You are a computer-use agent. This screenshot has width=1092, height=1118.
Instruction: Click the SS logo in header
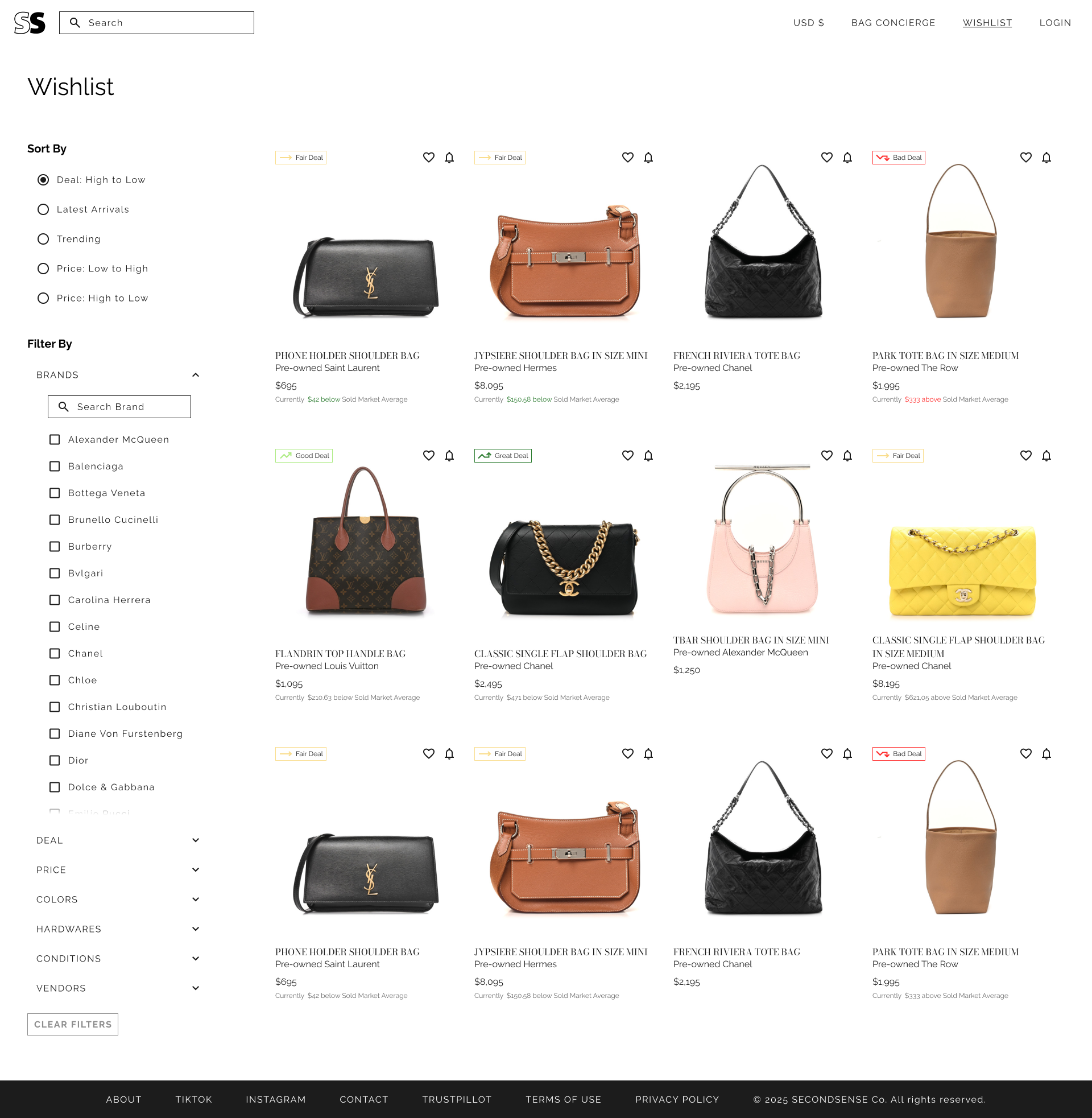click(30, 23)
